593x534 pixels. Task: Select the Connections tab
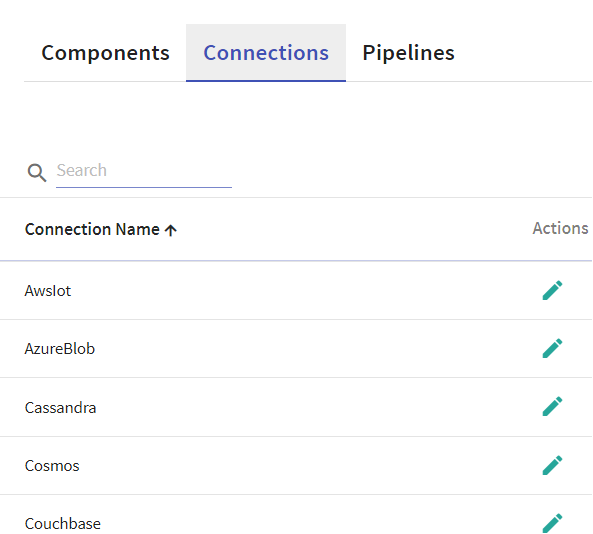point(266,53)
